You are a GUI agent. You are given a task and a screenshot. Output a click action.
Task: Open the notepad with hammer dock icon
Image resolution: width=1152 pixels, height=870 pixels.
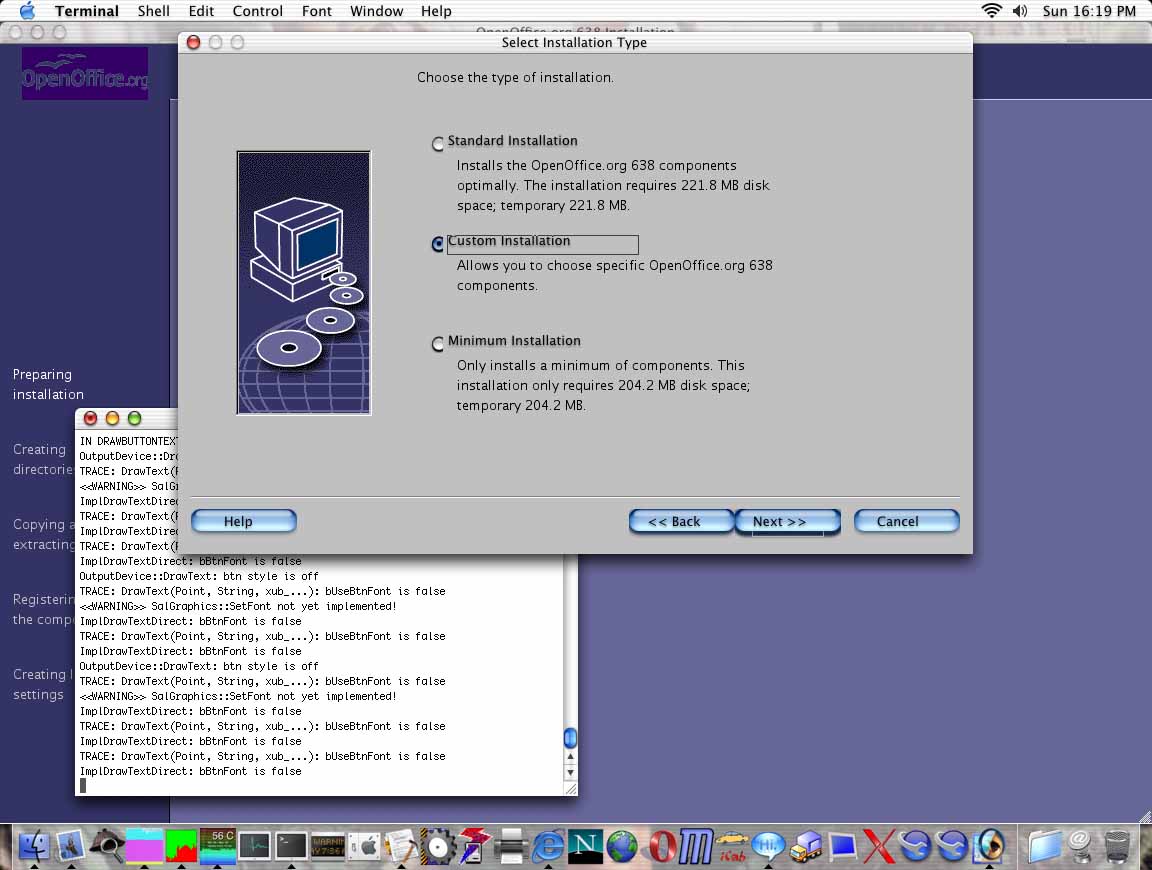pos(401,846)
